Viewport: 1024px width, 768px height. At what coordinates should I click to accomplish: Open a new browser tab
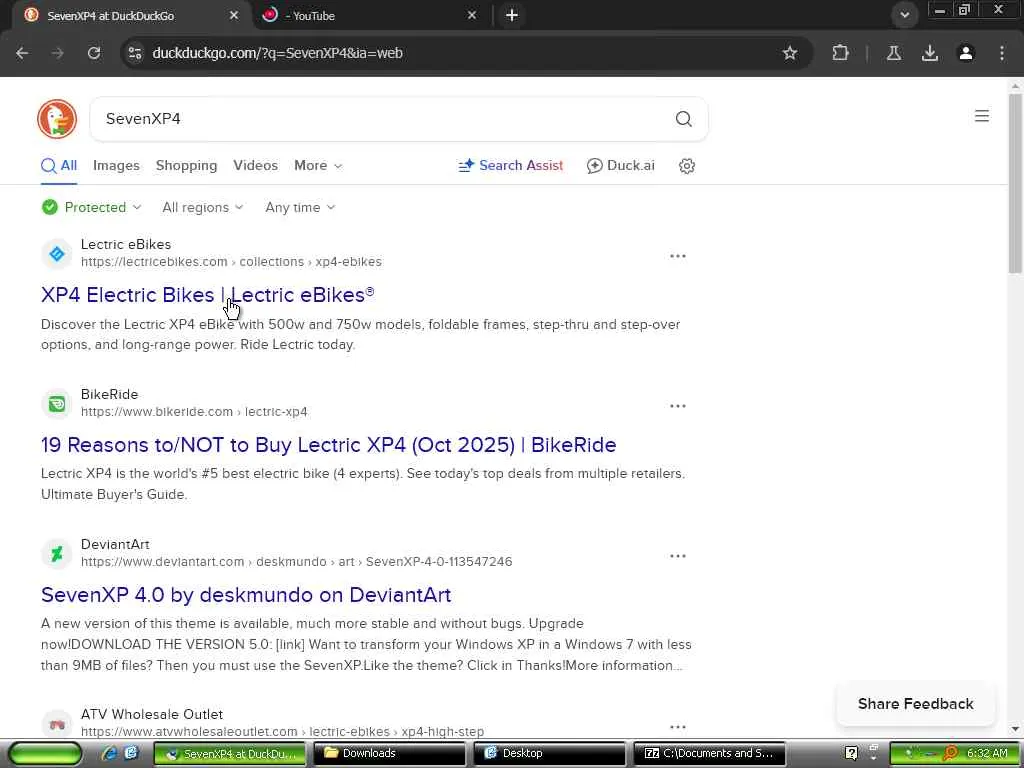tap(512, 15)
